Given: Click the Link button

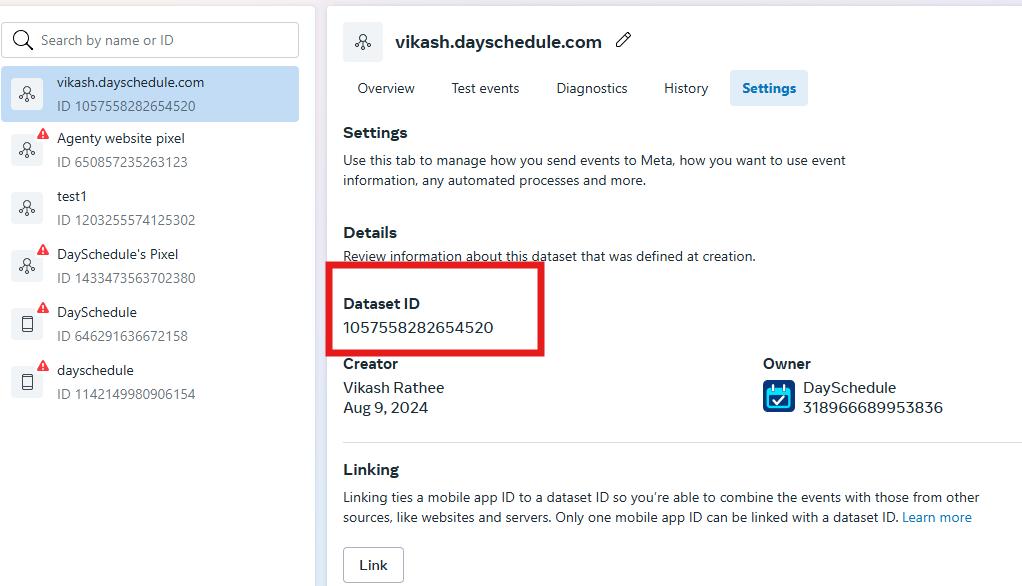Looking at the screenshot, I should 373,565.
